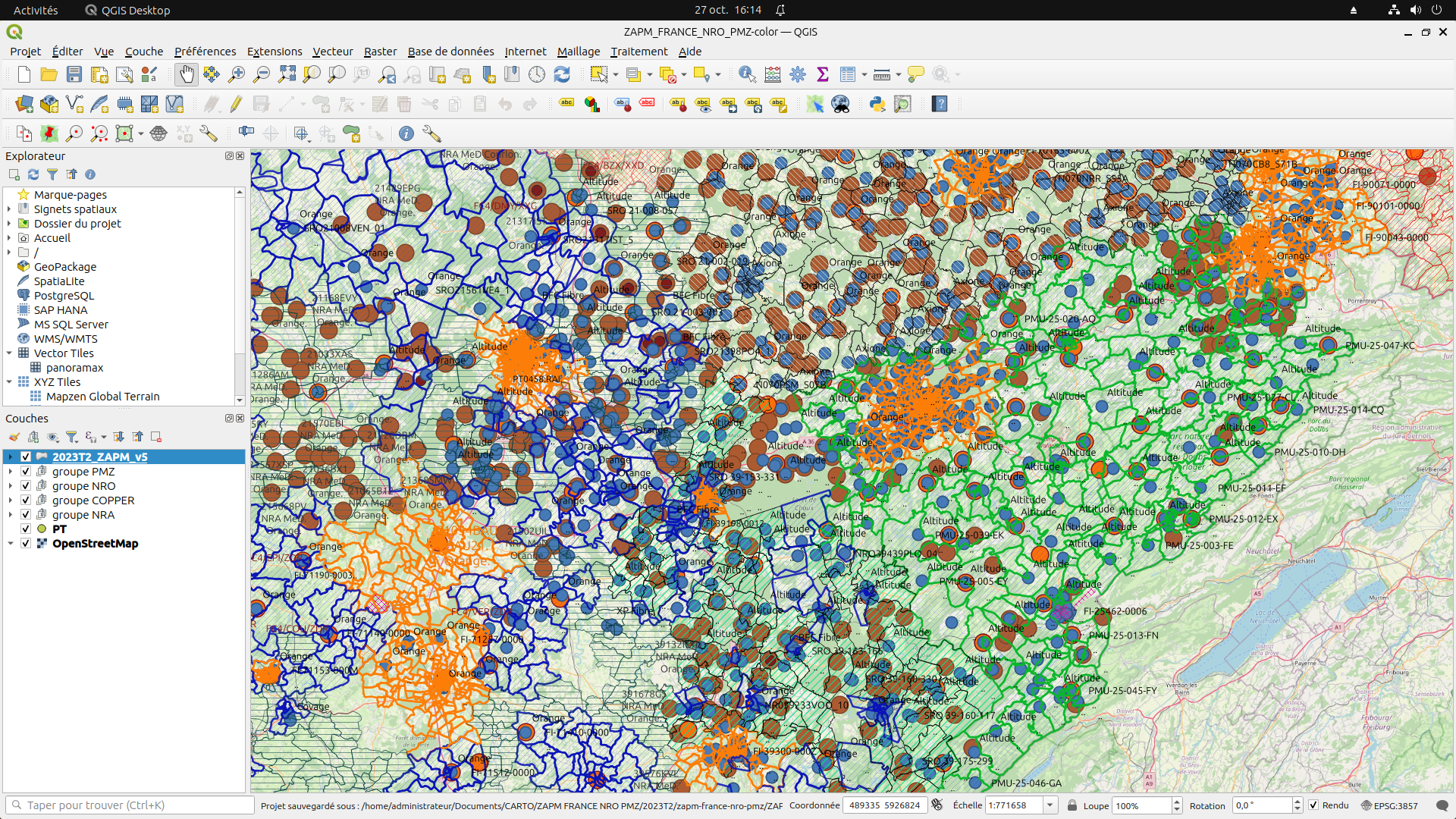Viewport: 1456px width, 819px height.
Task: Expand the groupe NRO group
Action: pyautogui.click(x=11, y=485)
